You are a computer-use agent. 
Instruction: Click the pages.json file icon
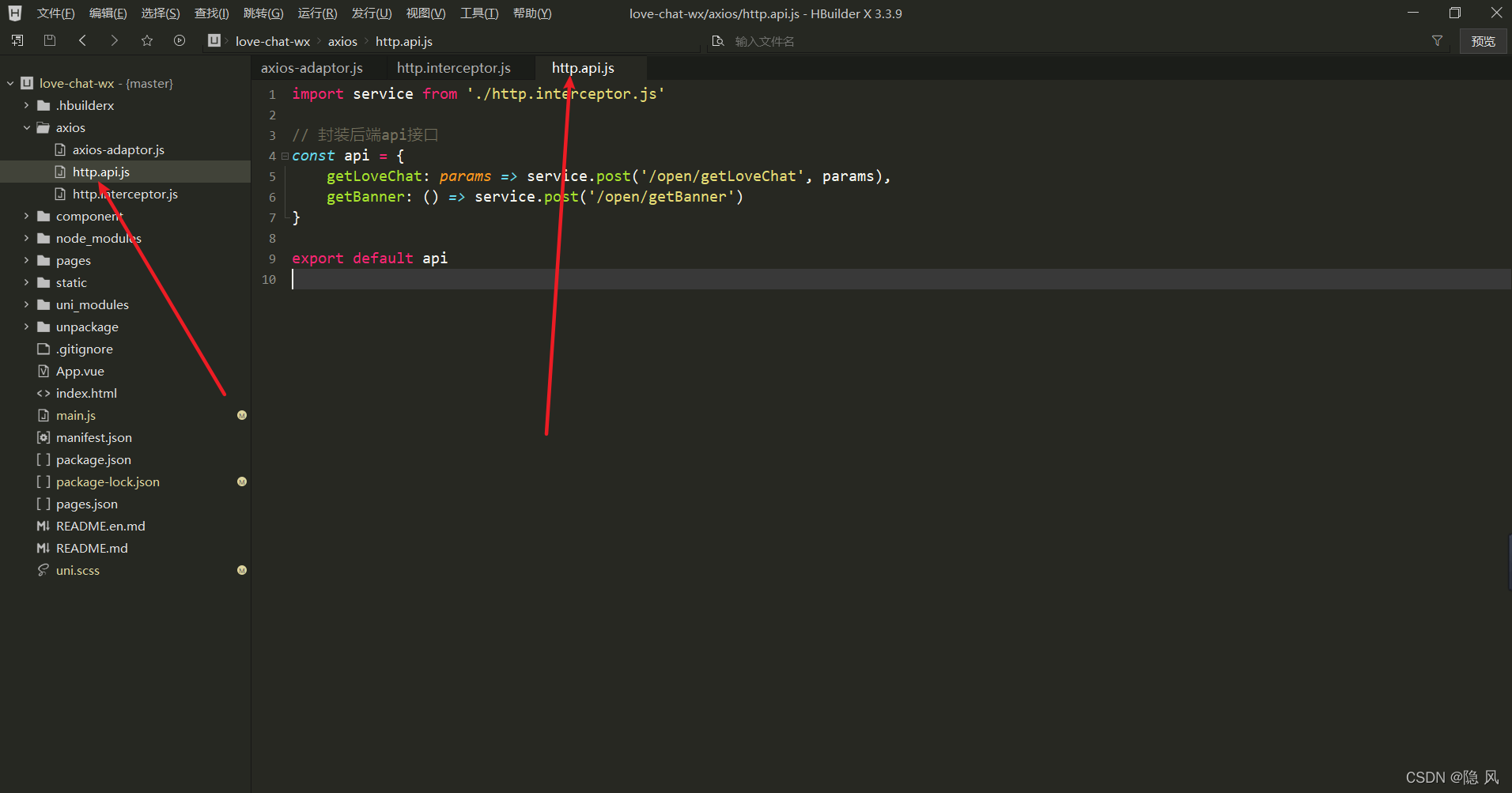(x=43, y=504)
